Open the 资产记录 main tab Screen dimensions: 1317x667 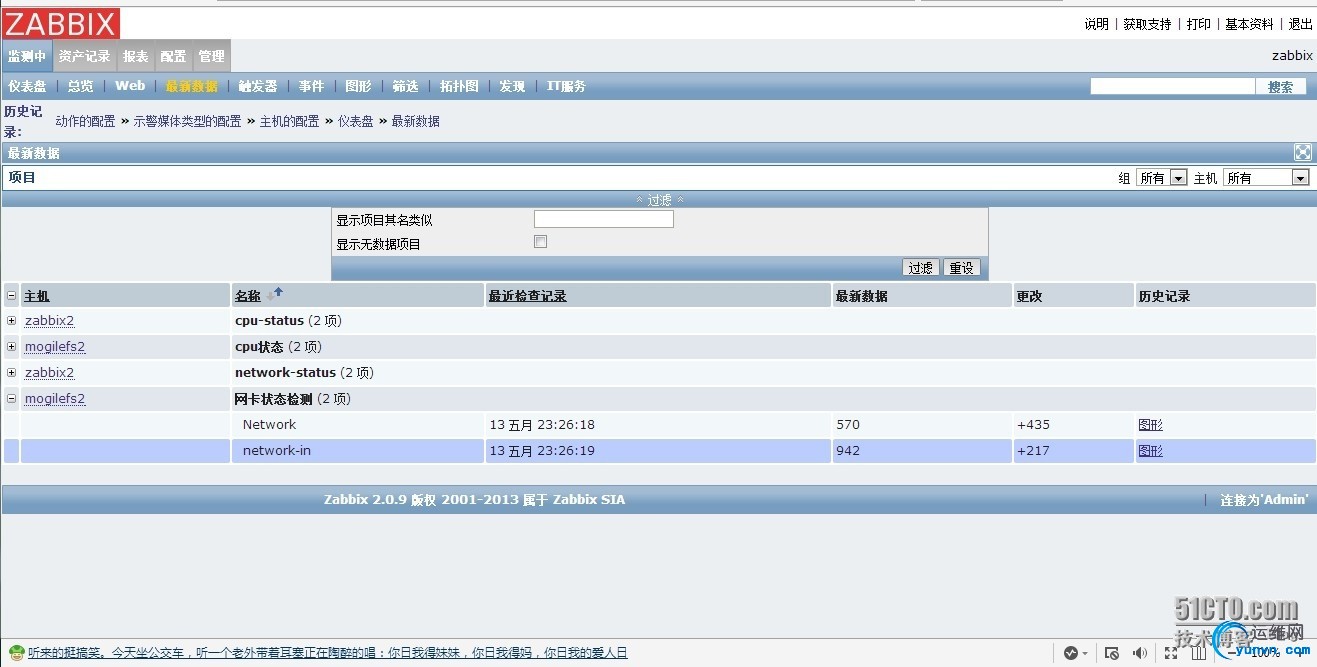(85, 56)
